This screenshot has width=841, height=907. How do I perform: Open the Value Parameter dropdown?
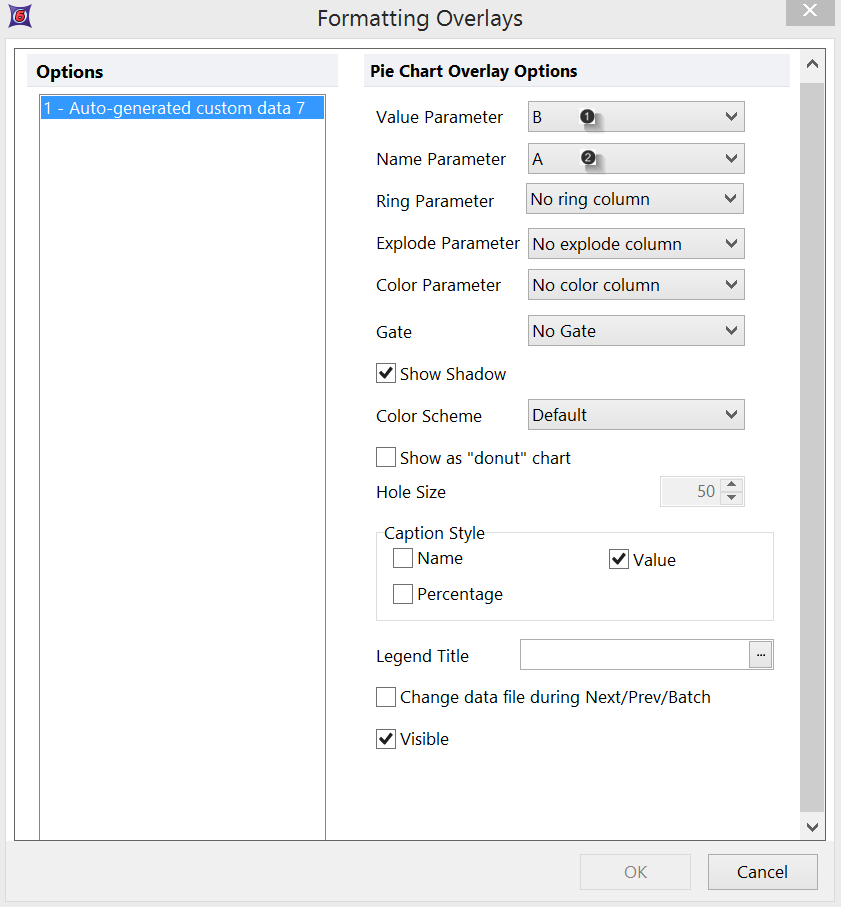pyautogui.click(x=636, y=117)
